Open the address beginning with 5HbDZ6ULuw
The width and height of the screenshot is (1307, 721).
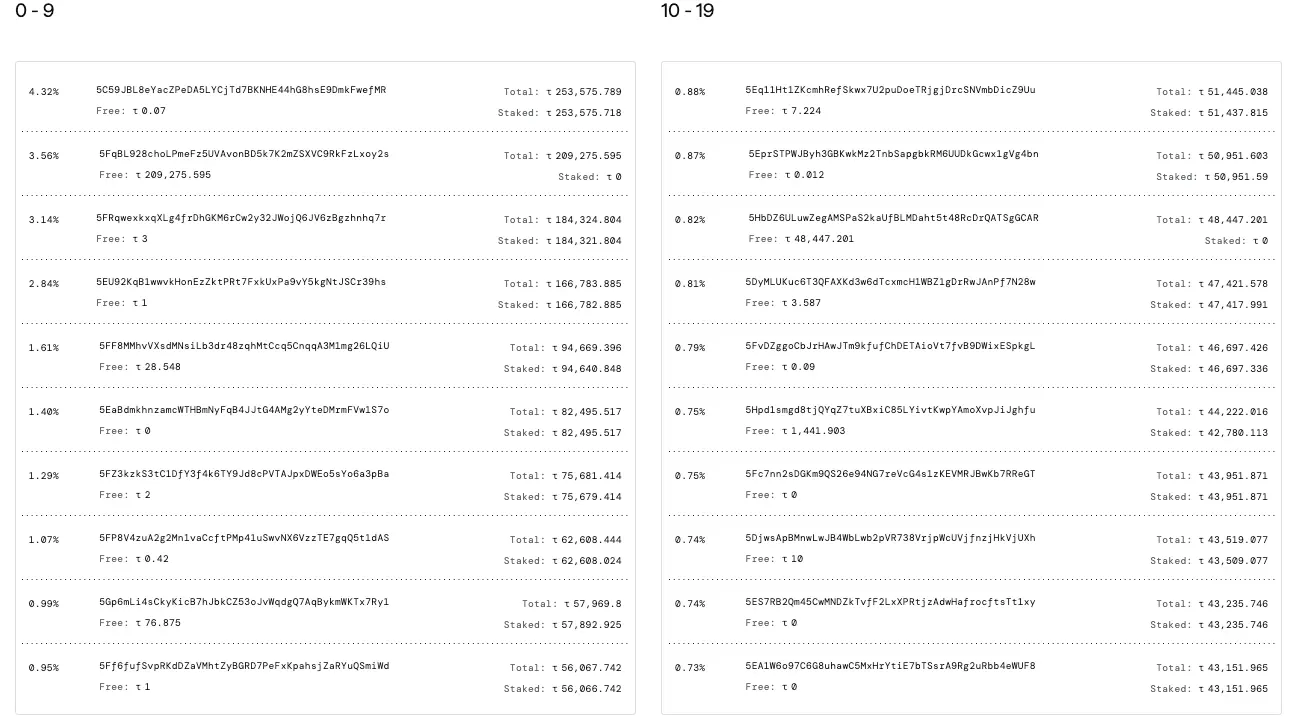[893, 219]
